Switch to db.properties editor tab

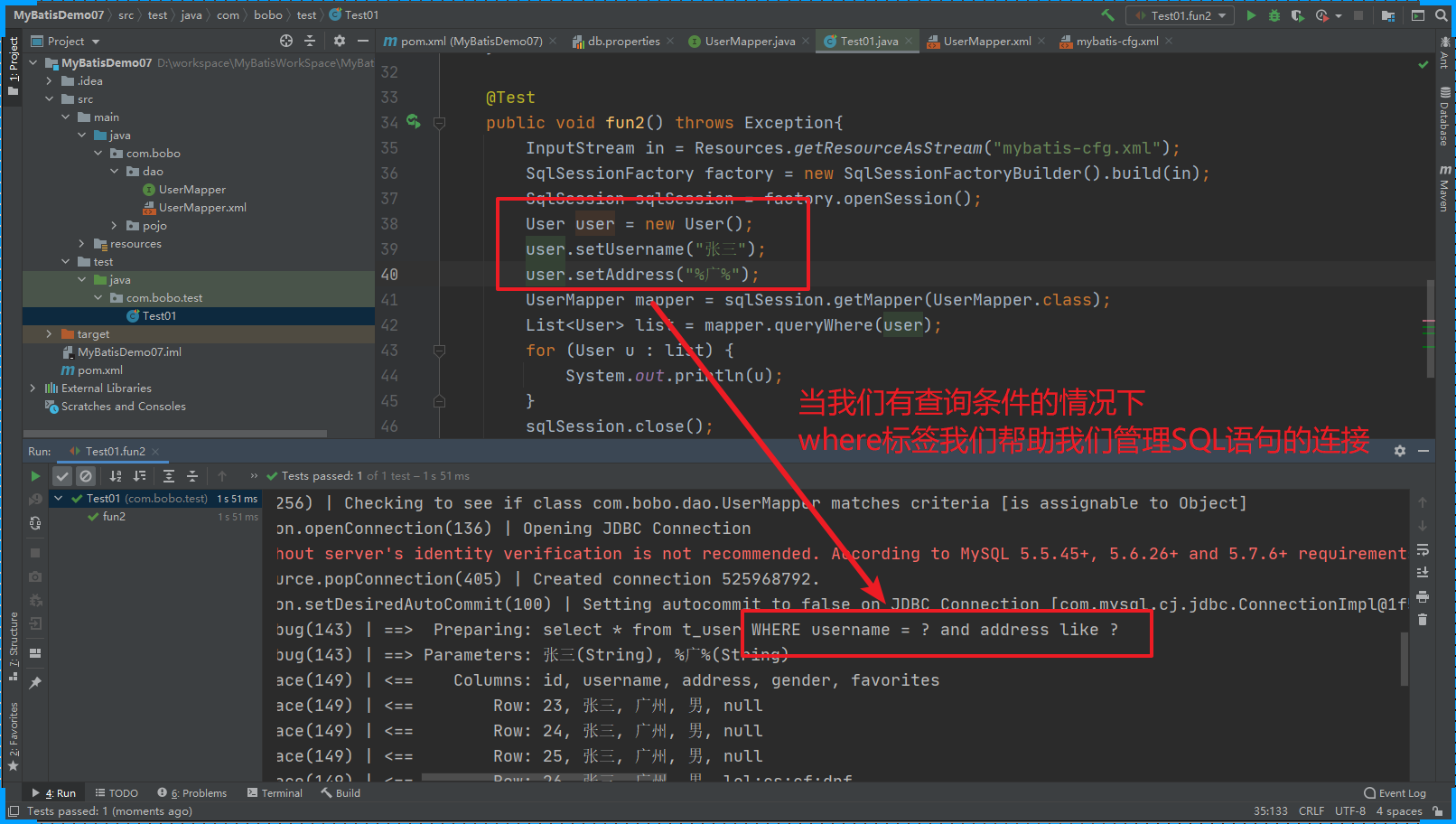(624, 41)
